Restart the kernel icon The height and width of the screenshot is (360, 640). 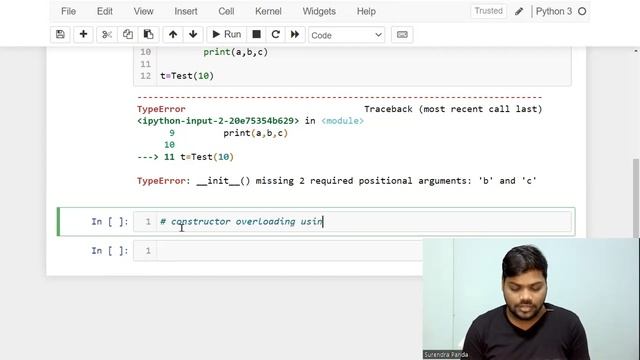[276, 35]
